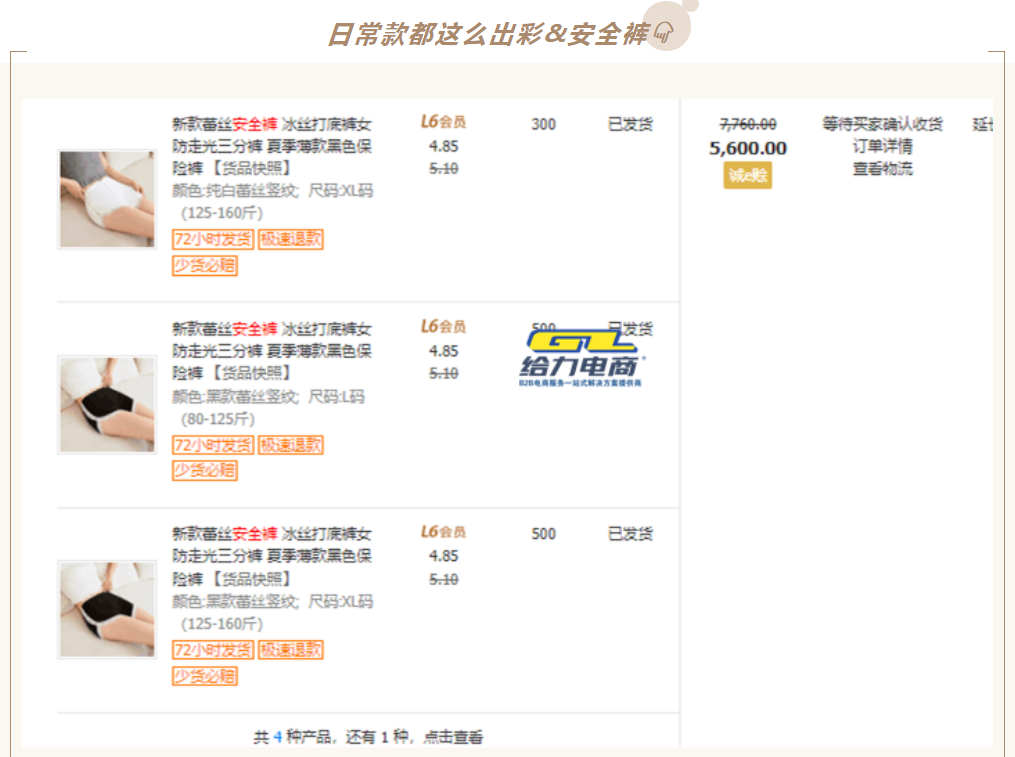1015x757 pixels.
Task: Open the white lace shorts product thumbnail
Action: coord(107,199)
